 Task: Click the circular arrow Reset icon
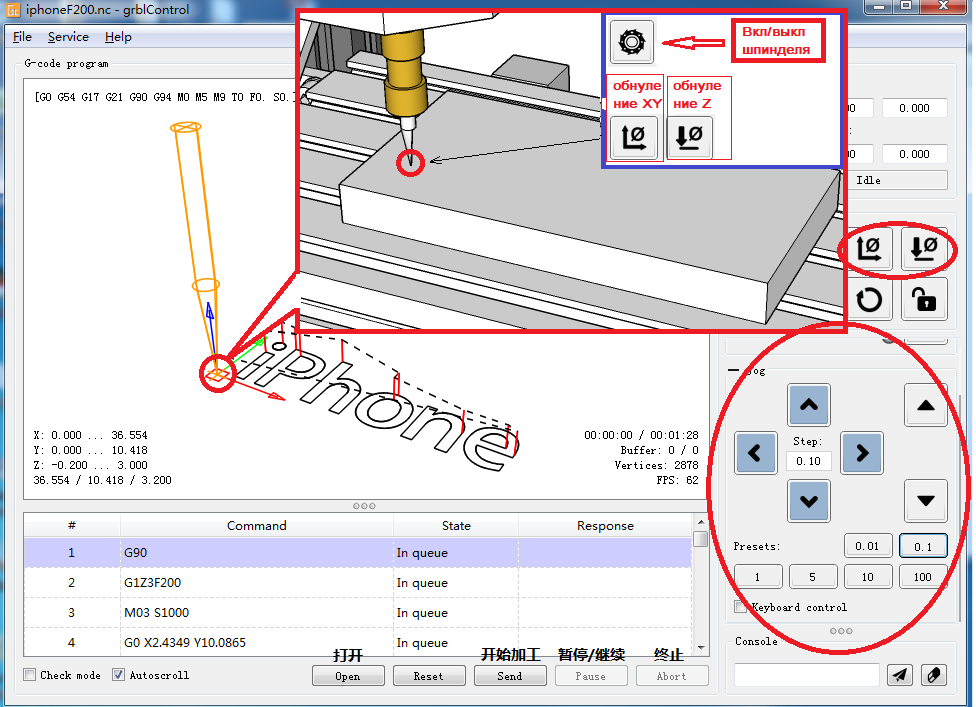click(868, 300)
